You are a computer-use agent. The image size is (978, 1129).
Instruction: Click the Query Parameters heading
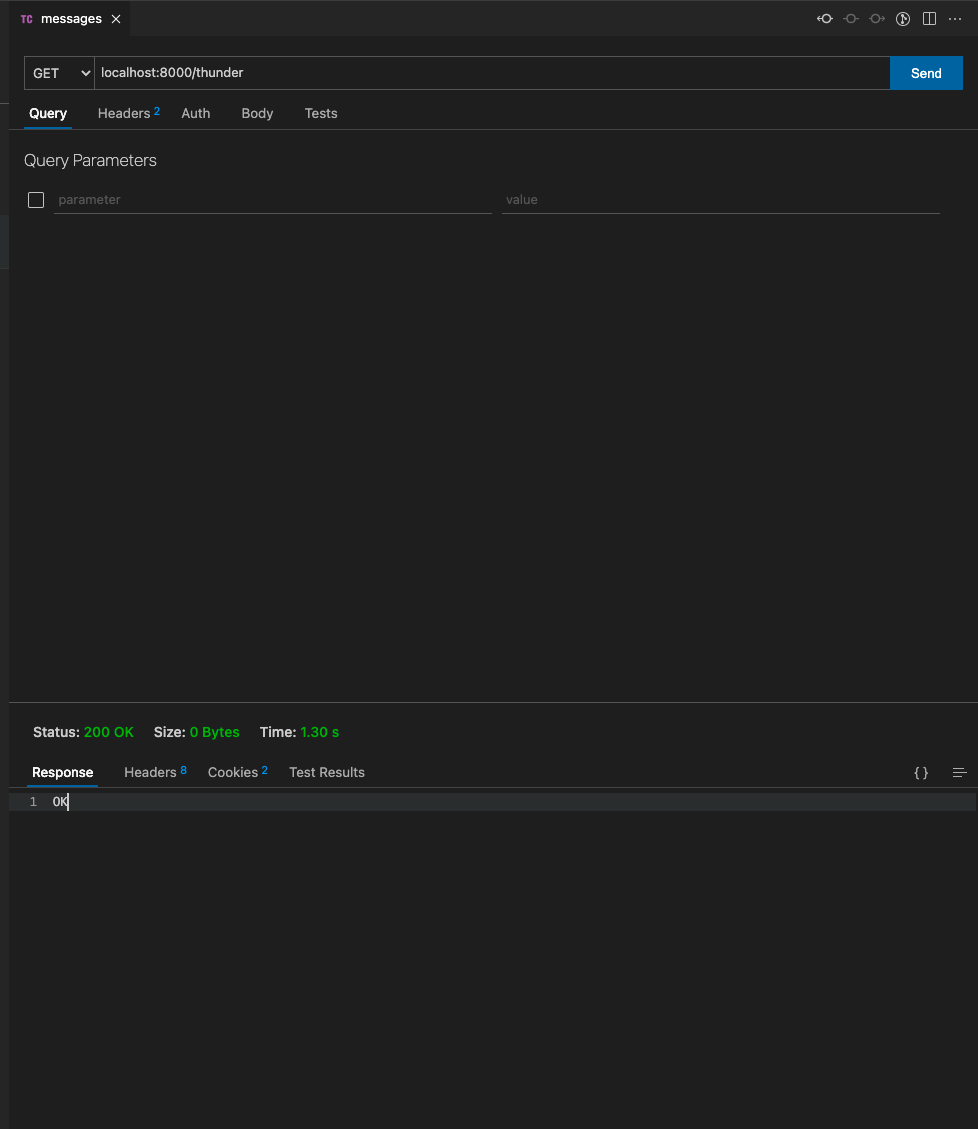click(x=90, y=161)
